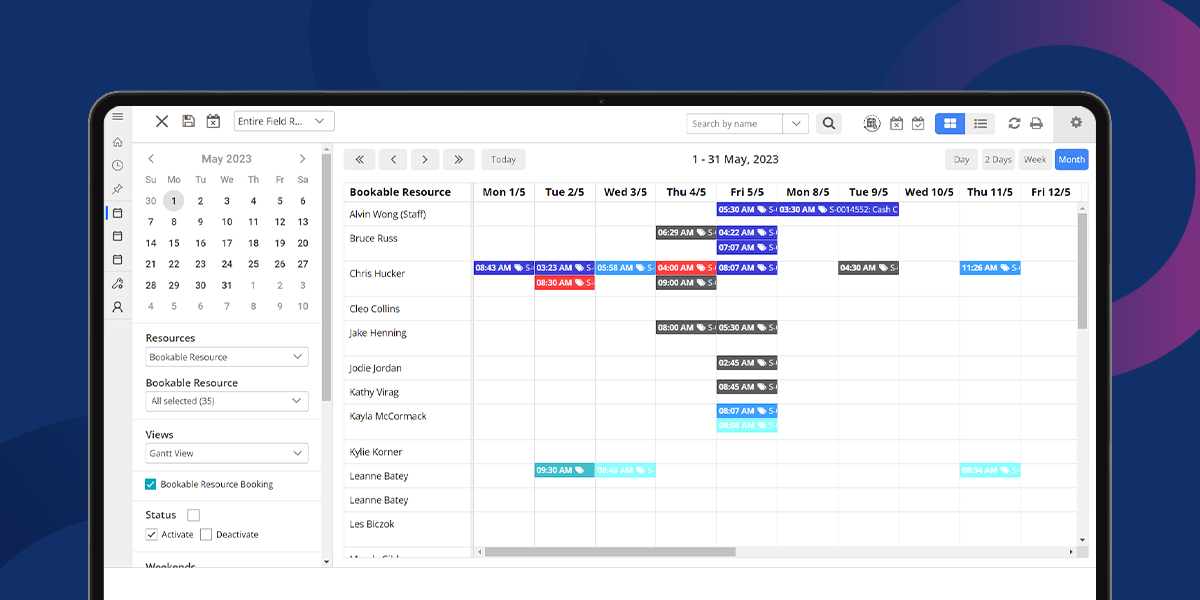This screenshot has width=1200, height=600.
Task: Go to previous period with single-left arrow button
Action: [x=393, y=159]
